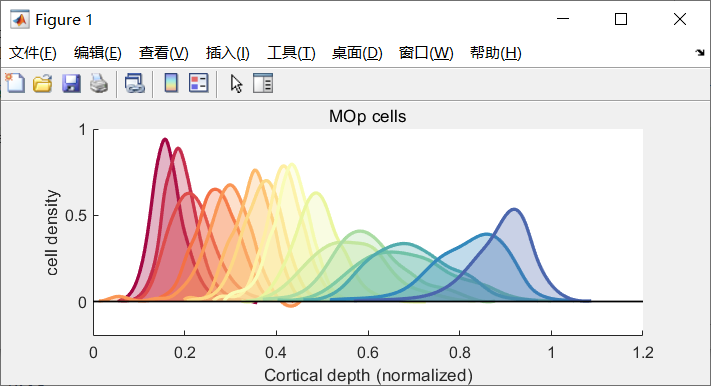Screen dimensions: 711x386
Task: Click the Link Plot toolbar icon
Action: pos(135,83)
